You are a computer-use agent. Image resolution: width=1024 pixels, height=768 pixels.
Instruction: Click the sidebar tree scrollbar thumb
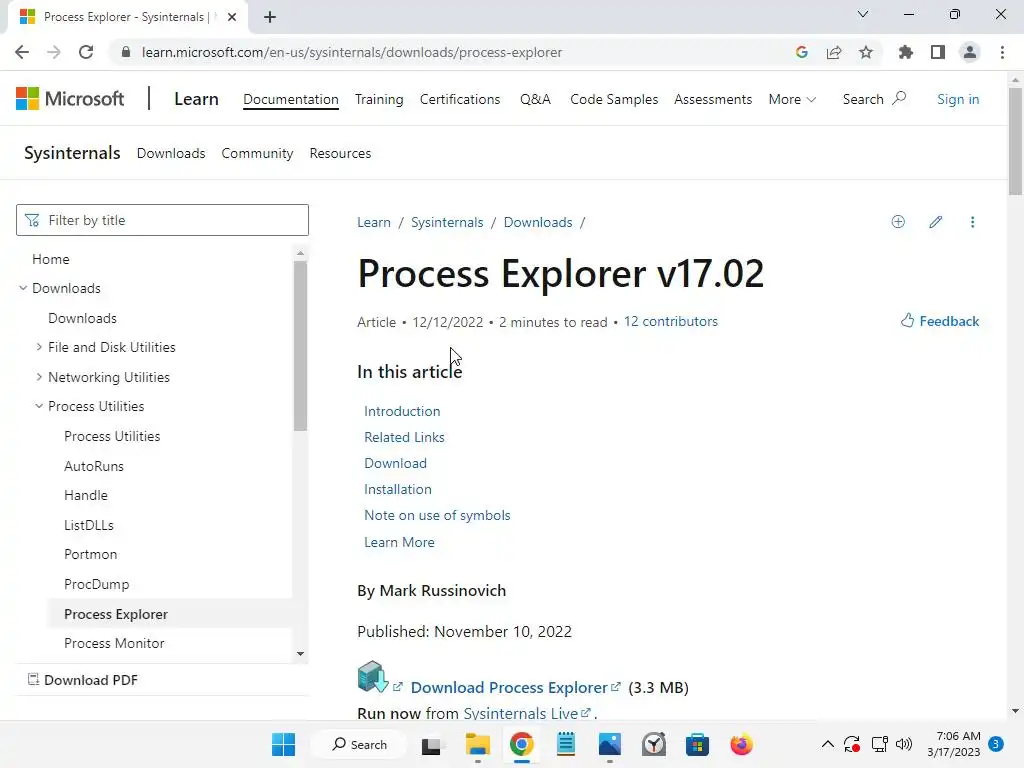pos(300,346)
